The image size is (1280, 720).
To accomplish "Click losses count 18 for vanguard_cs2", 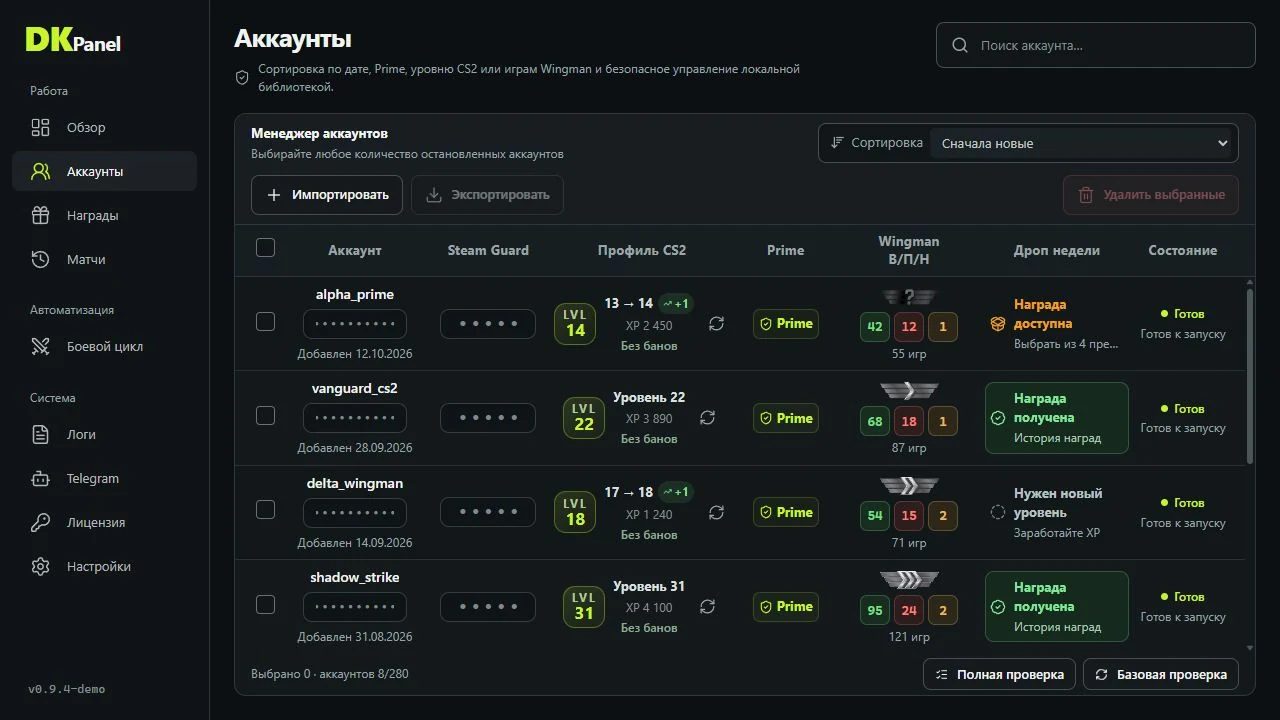I will pyautogui.click(x=909, y=421).
